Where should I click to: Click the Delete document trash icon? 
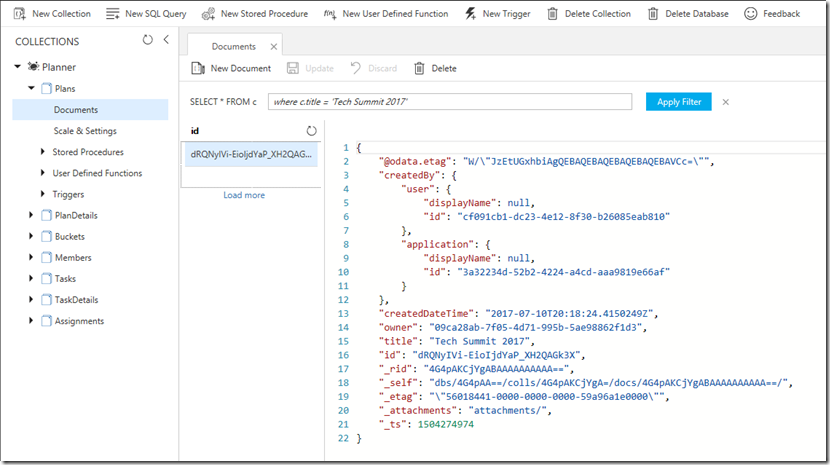coord(419,68)
